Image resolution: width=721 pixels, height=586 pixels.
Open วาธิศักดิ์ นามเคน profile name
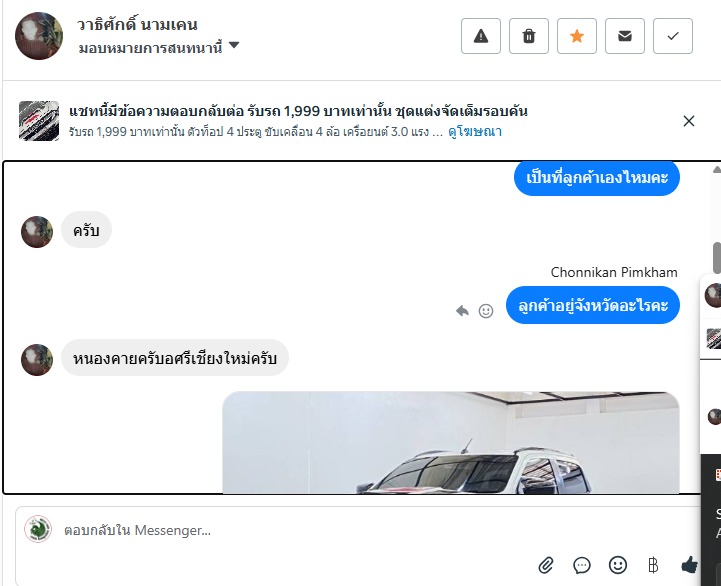tap(137, 24)
